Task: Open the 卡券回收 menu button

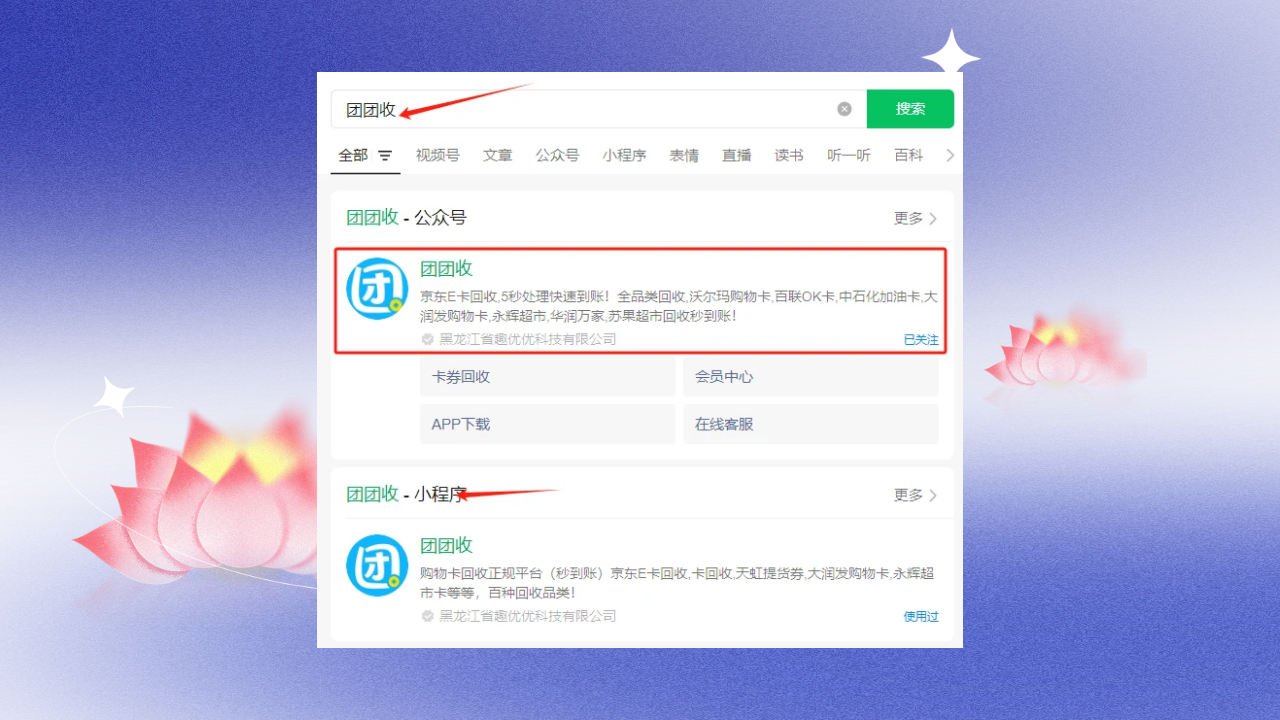Action: coord(548,377)
